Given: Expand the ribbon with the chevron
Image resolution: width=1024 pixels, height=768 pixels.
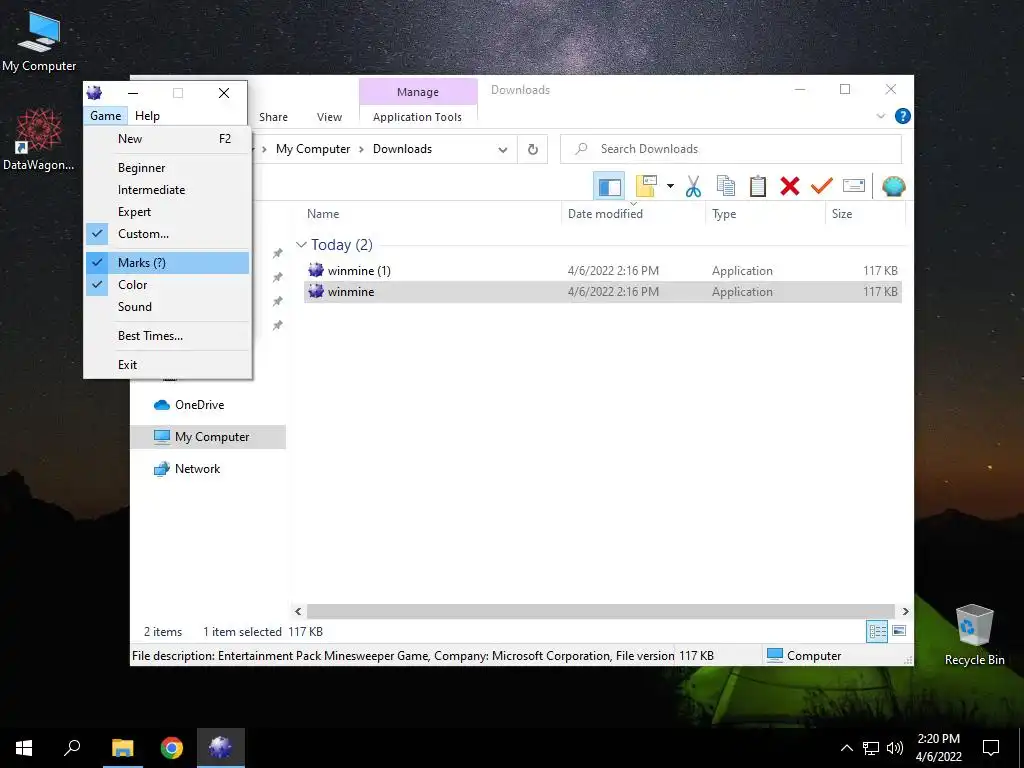Looking at the screenshot, I should (x=880, y=116).
